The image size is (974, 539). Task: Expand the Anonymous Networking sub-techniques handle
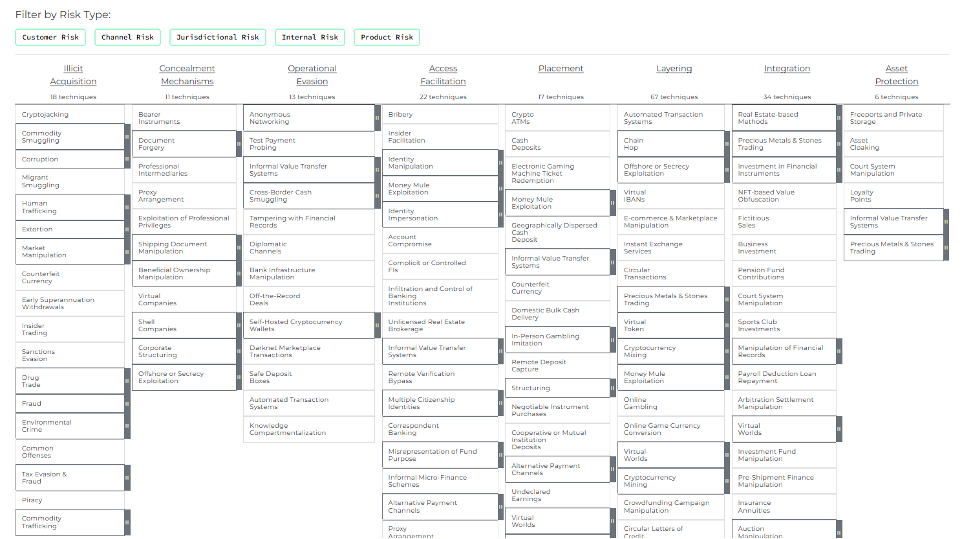tap(375, 118)
